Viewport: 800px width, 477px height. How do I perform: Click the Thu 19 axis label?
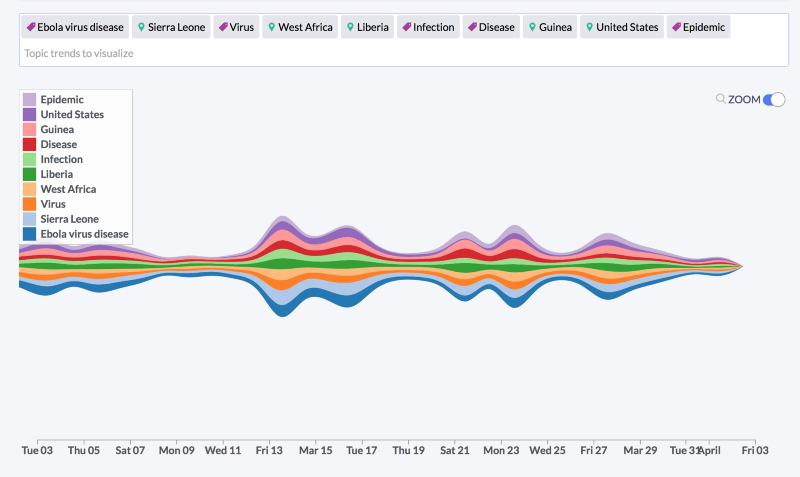point(408,450)
